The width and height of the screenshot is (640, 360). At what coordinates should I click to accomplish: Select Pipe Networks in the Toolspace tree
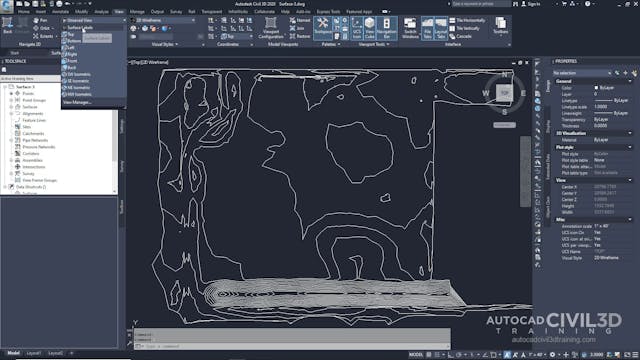click(x=35, y=140)
